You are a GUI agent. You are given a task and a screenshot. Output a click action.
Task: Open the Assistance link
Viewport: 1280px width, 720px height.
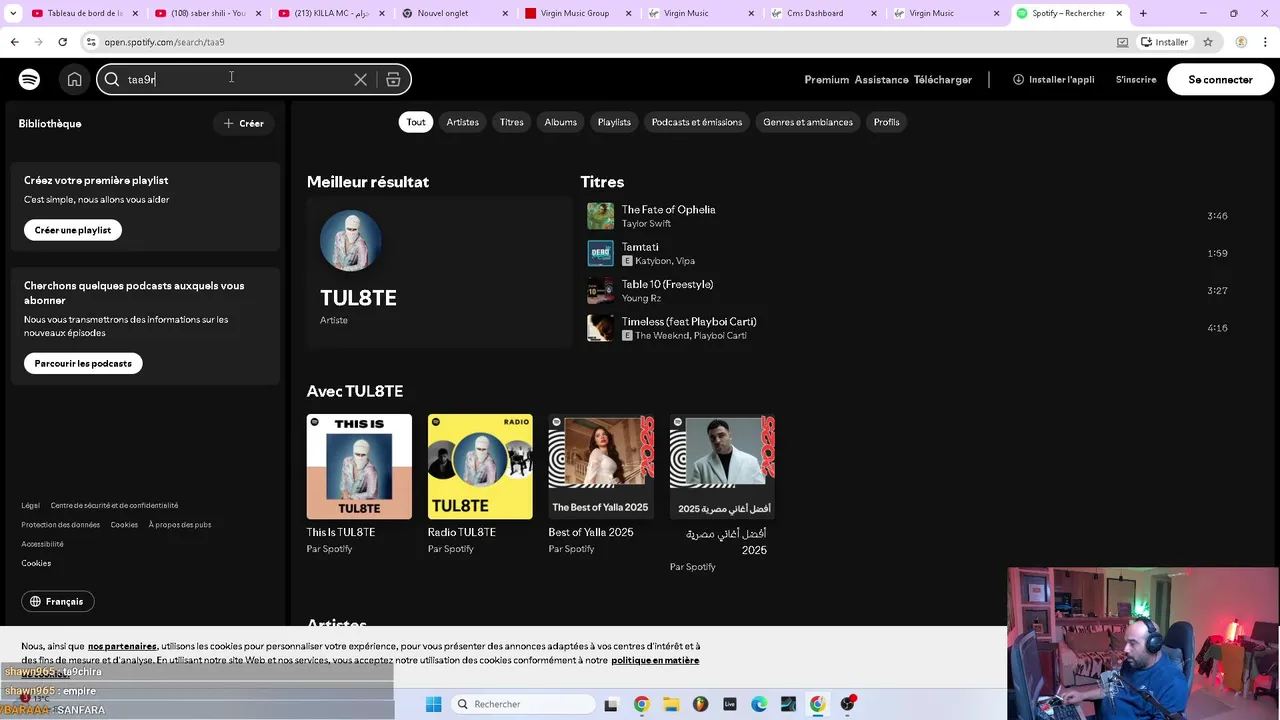click(x=881, y=80)
